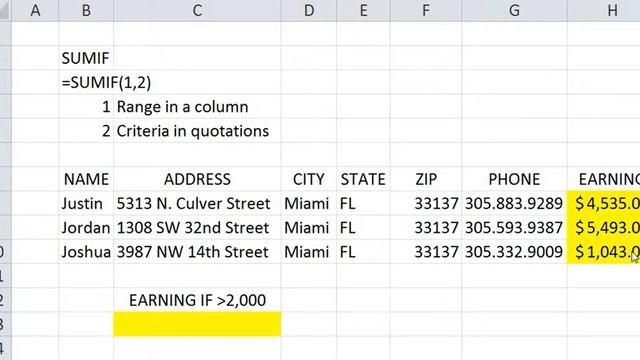Select the $4,535 earning cell
Screen dimensions: 640x360
[x=604, y=203]
